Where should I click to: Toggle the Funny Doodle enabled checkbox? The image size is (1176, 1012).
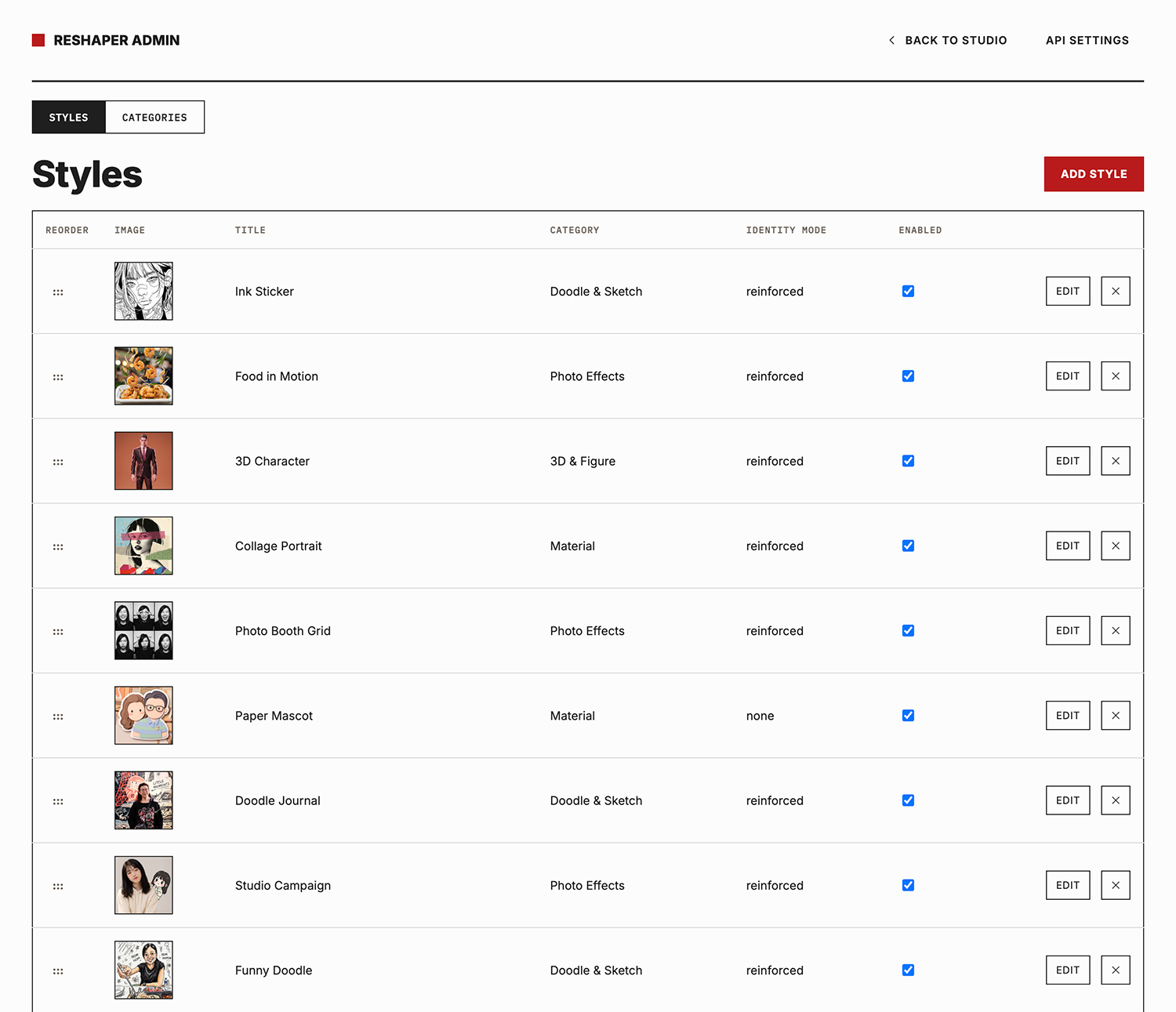[x=908, y=970]
